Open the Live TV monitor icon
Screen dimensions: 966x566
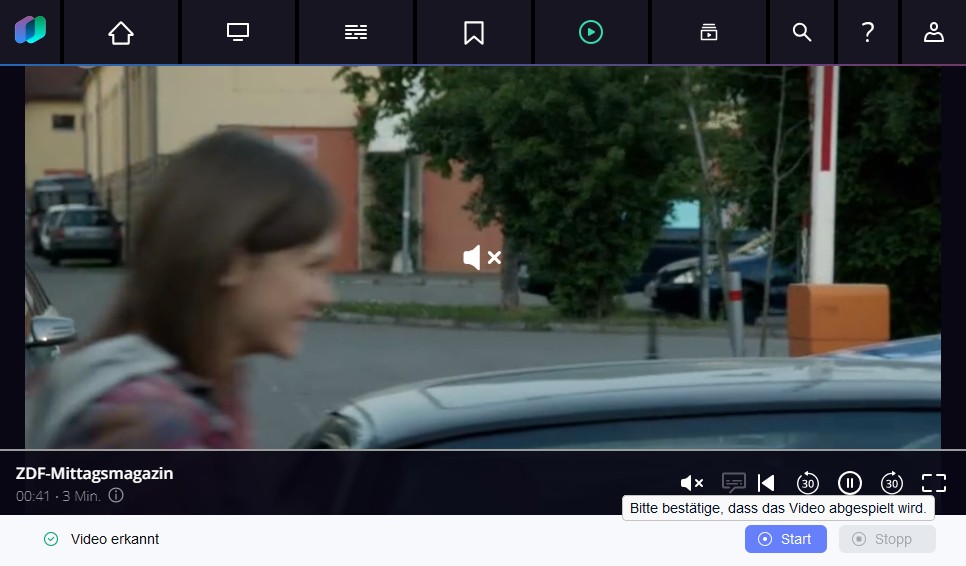pos(238,32)
